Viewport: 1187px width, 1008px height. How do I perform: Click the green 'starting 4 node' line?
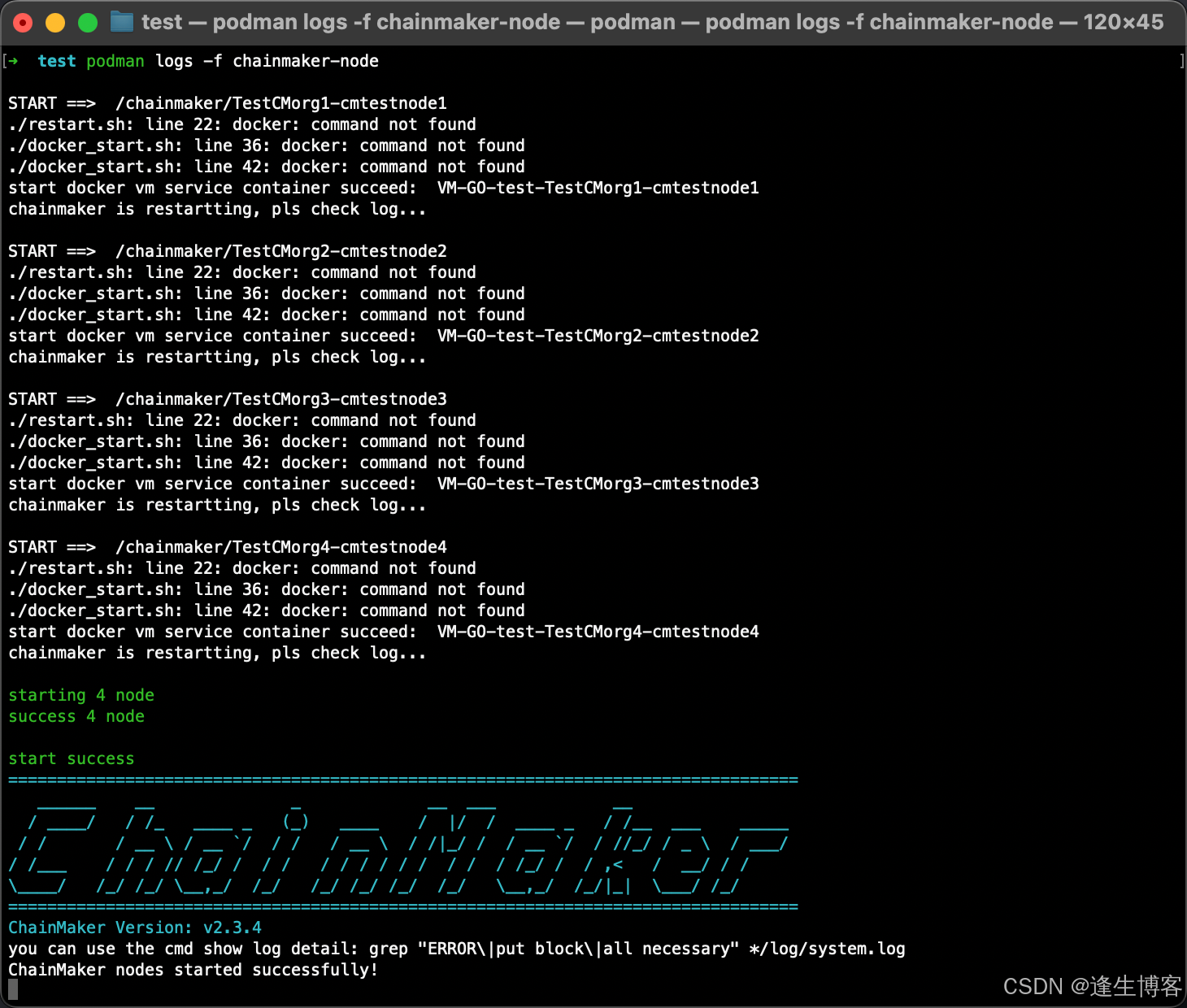point(81,695)
